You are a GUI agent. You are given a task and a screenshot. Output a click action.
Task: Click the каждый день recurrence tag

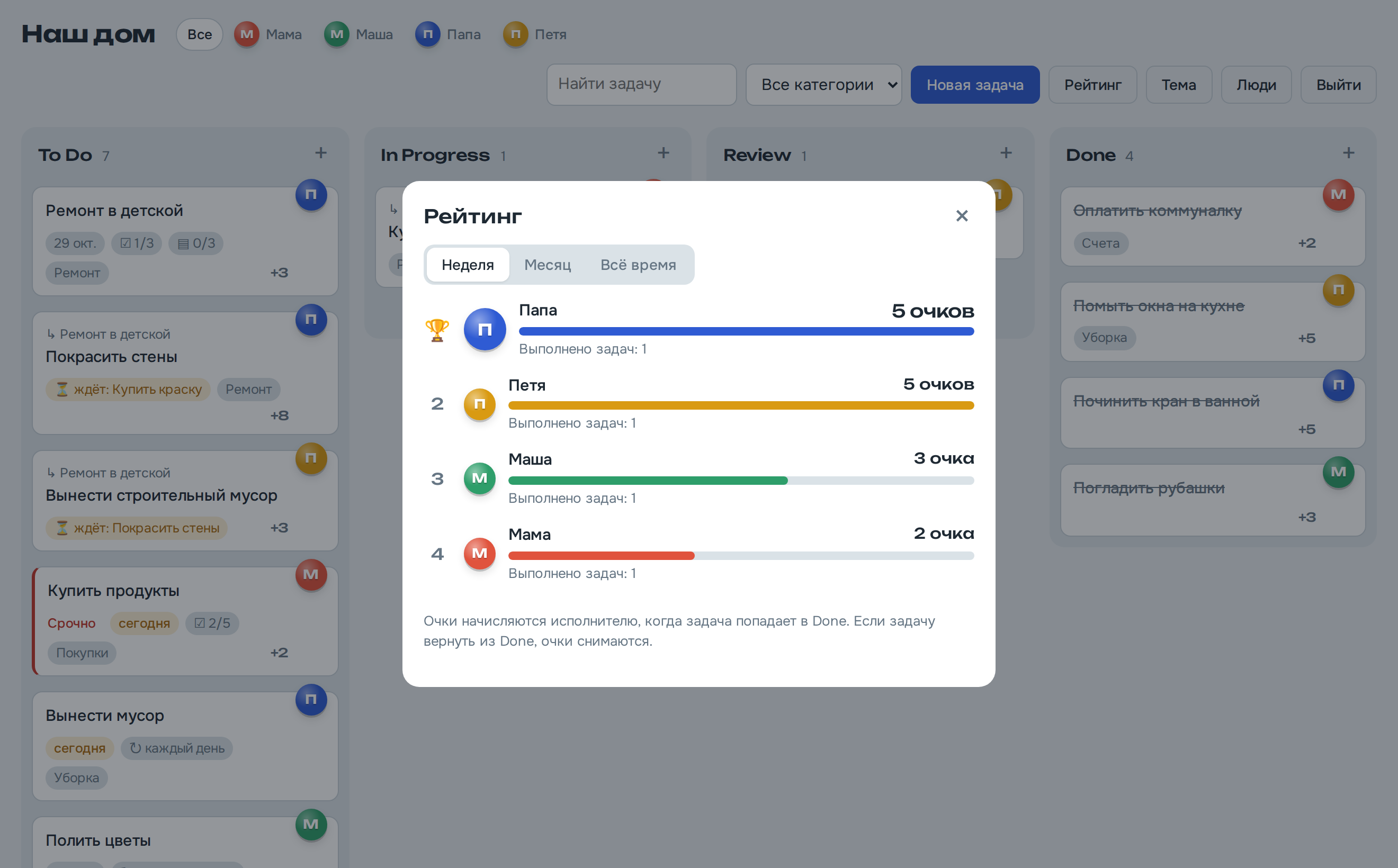177,748
